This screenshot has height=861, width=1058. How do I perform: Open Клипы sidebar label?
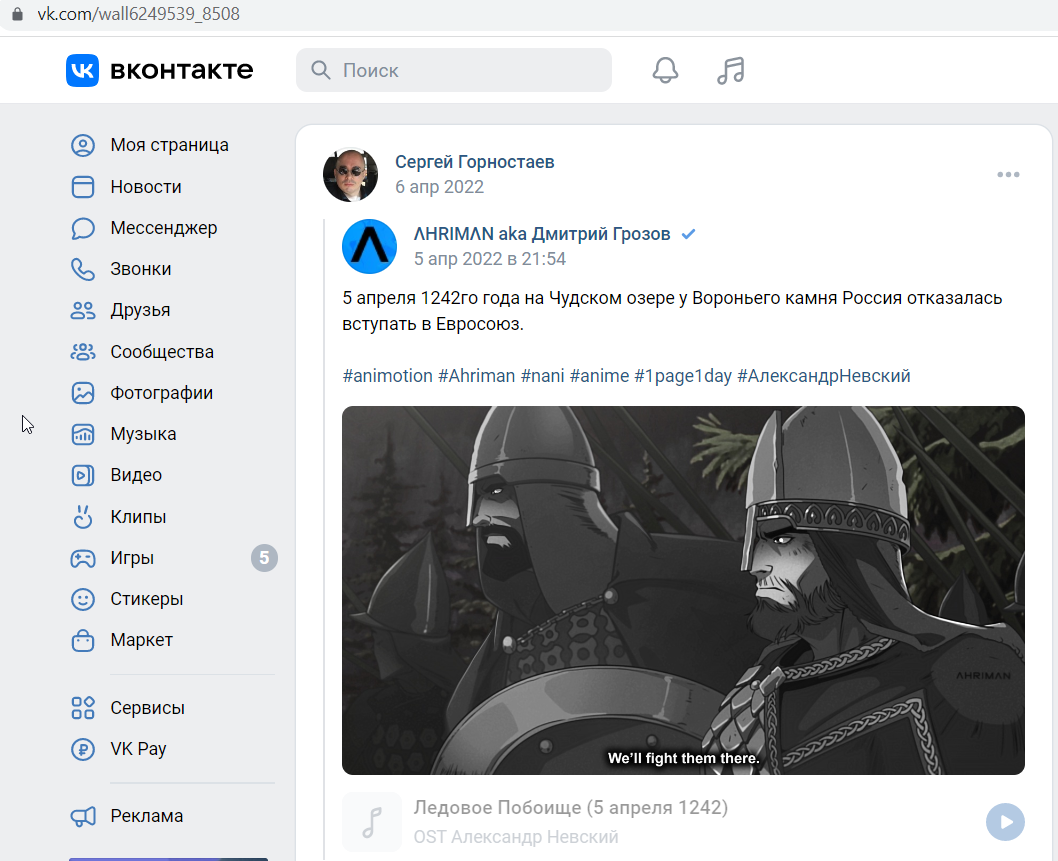(x=138, y=517)
